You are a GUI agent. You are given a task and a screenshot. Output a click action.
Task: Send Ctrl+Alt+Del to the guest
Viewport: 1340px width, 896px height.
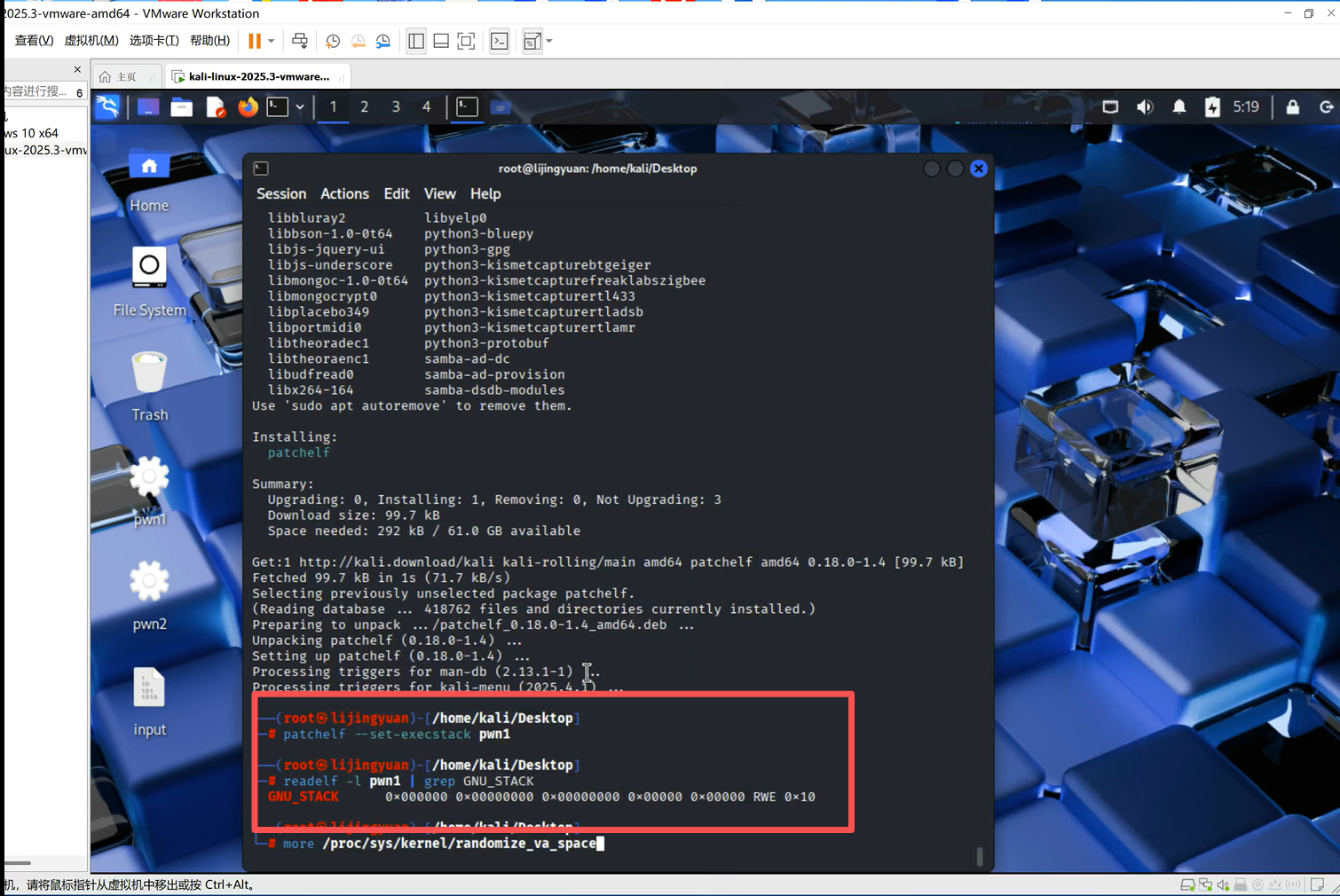[300, 41]
